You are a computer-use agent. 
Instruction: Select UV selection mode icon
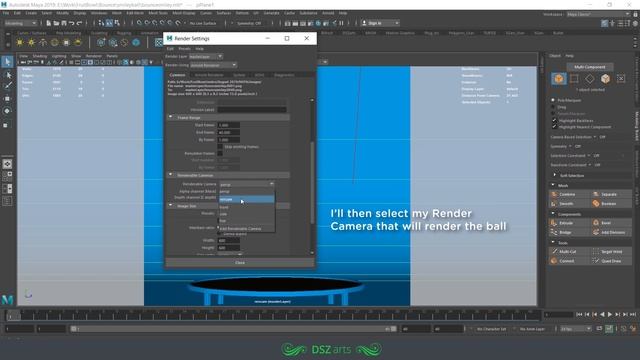point(621,79)
